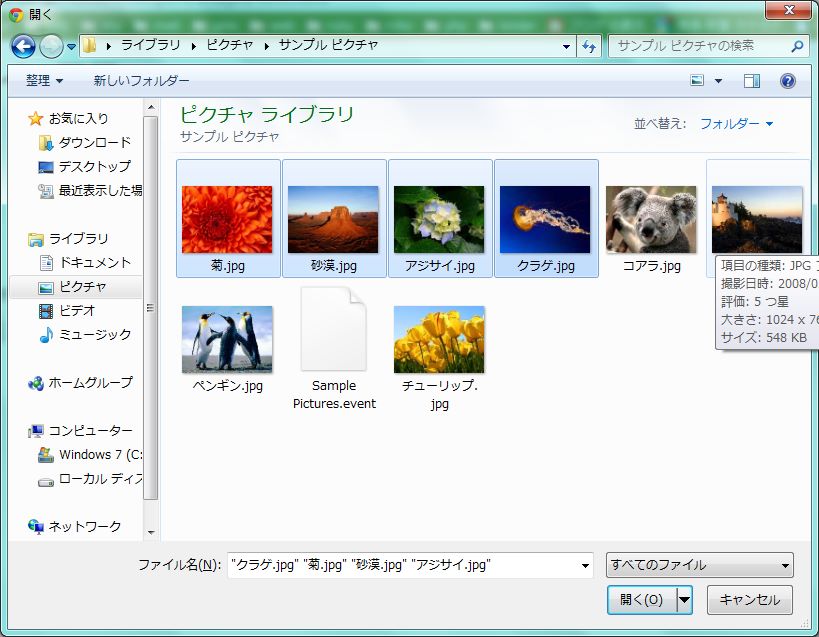The image size is (819, 637).
Task: Select the 菊.jpg thumbnail
Action: (x=227, y=219)
